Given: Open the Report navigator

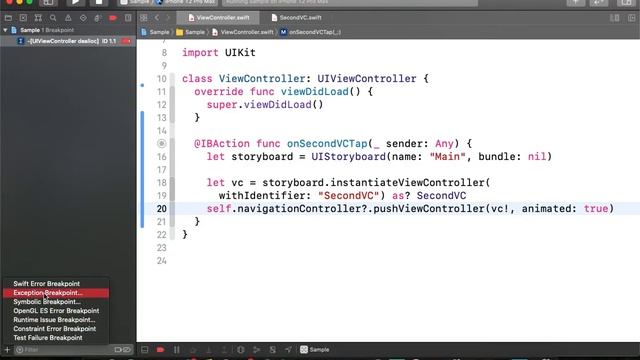Looking at the screenshot, I should (128, 18).
